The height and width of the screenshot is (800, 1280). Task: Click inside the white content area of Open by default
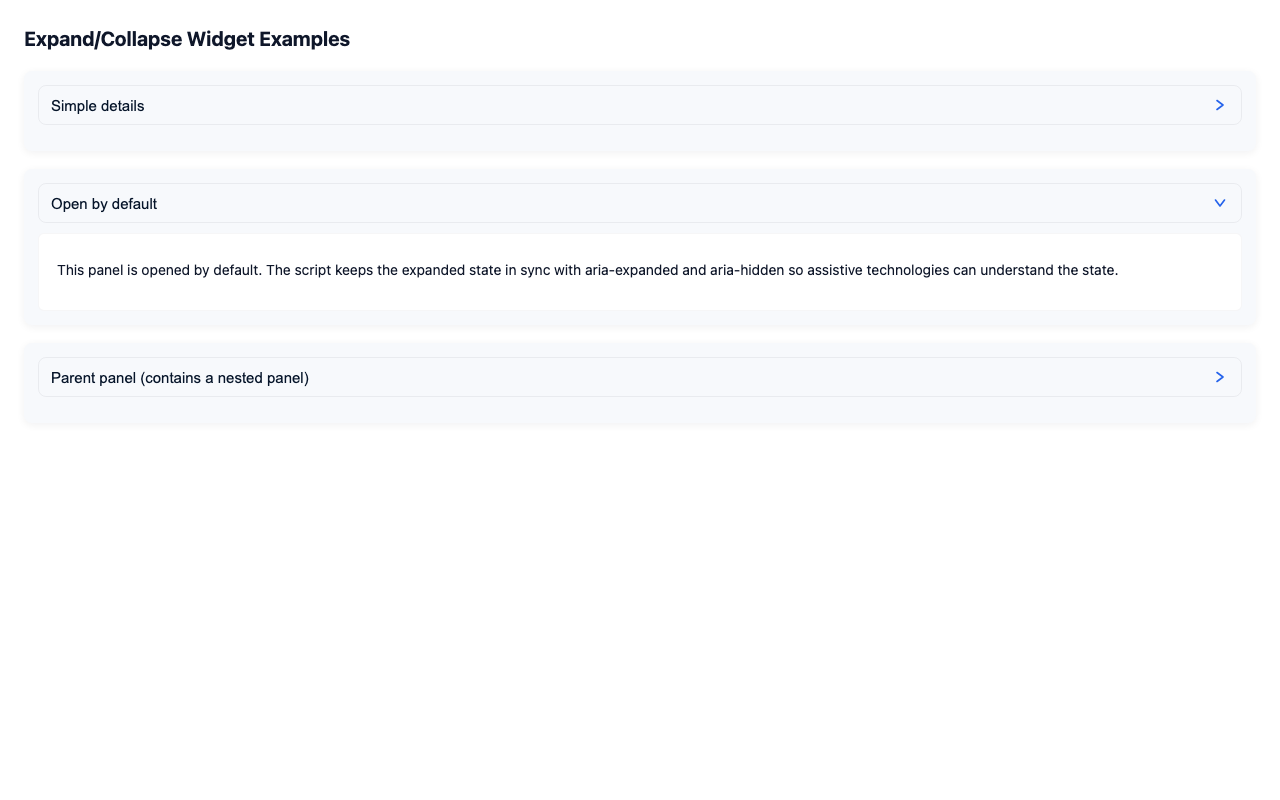[x=639, y=272]
